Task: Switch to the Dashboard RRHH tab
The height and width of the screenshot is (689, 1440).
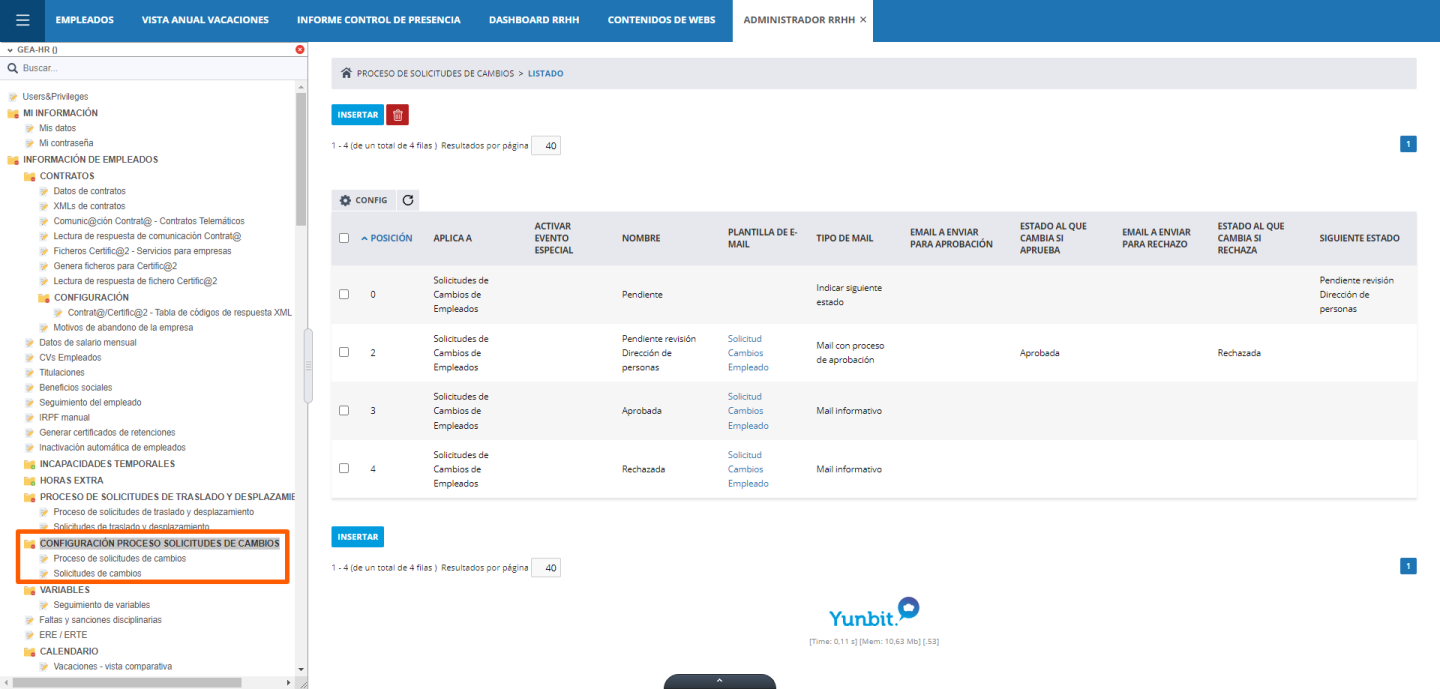Action: click(533, 20)
